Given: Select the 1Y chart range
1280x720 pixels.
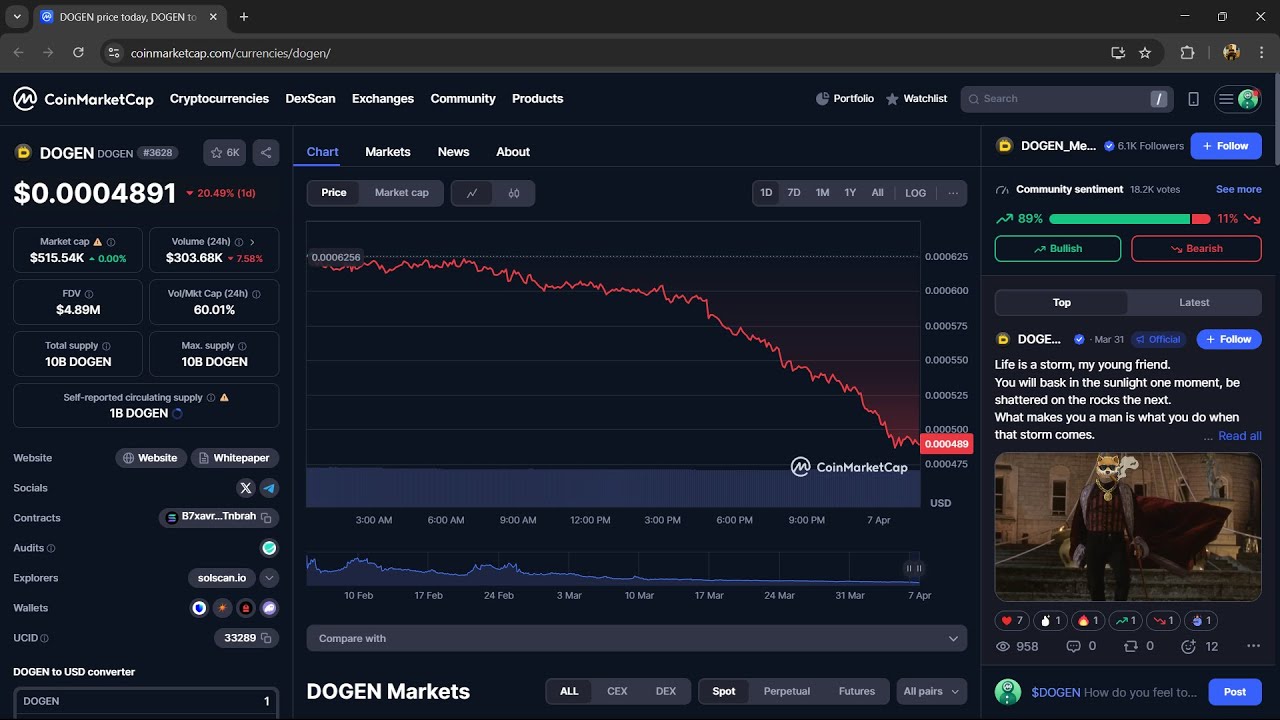Looking at the screenshot, I should [x=850, y=193].
